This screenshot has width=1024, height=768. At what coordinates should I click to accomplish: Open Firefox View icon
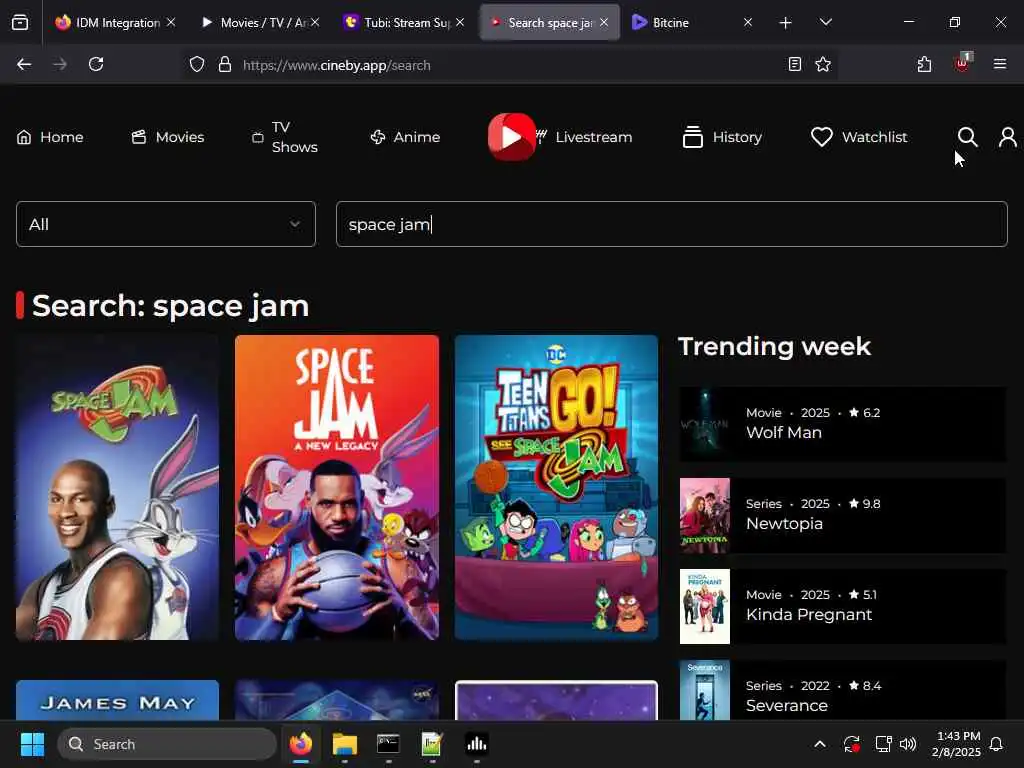20,23
